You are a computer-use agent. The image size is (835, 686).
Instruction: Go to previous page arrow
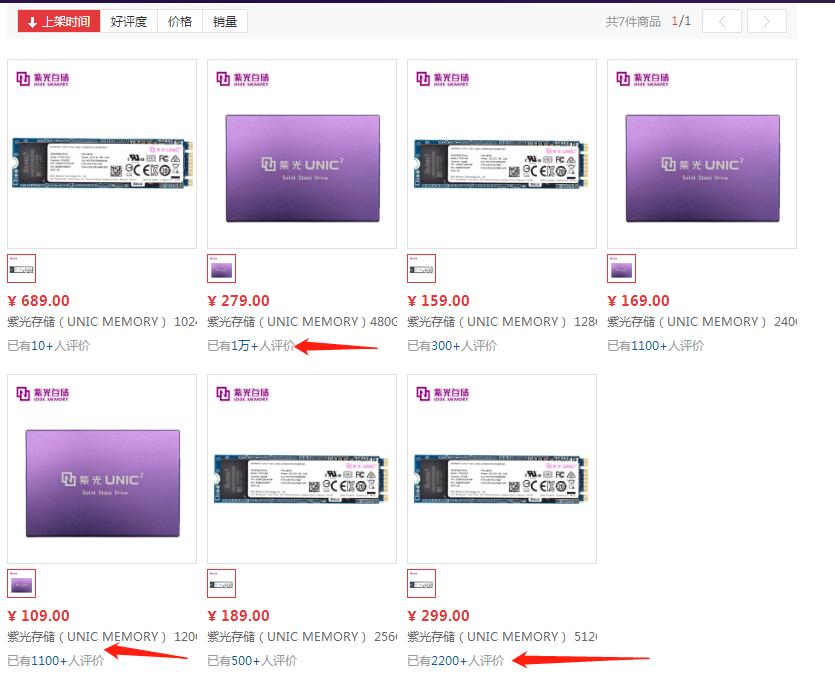coord(722,22)
